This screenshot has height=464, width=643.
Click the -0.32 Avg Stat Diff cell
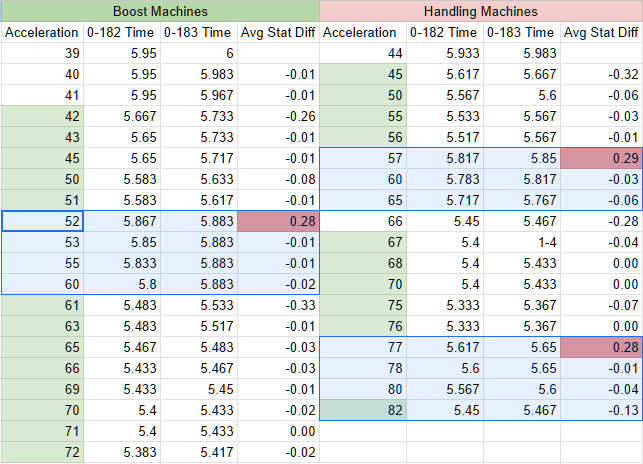pos(602,74)
